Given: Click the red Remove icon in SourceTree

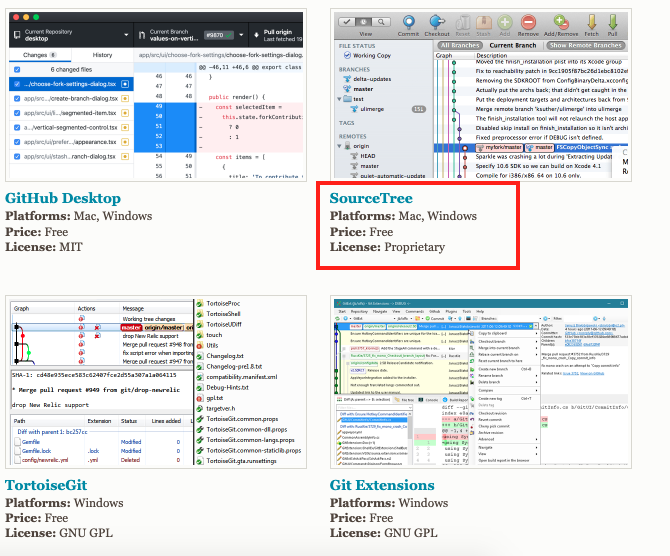Looking at the screenshot, I should 528,22.
